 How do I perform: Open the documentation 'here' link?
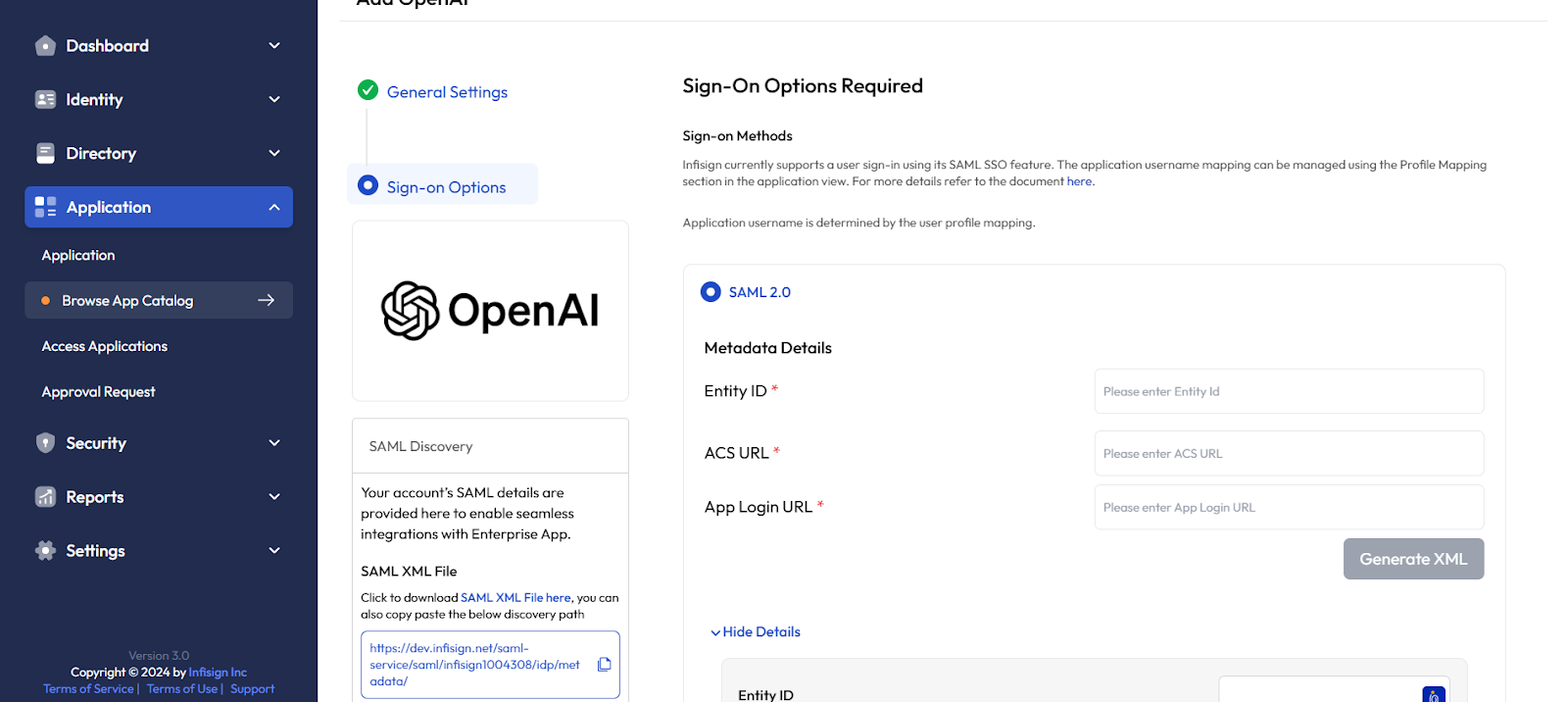point(1079,181)
